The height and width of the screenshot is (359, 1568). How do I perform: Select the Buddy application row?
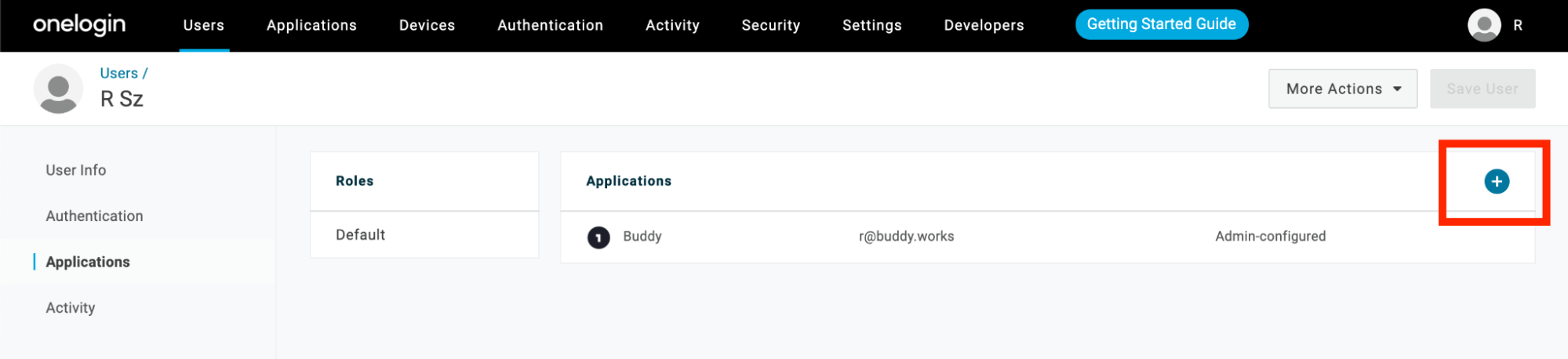(x=1047, y=237)
